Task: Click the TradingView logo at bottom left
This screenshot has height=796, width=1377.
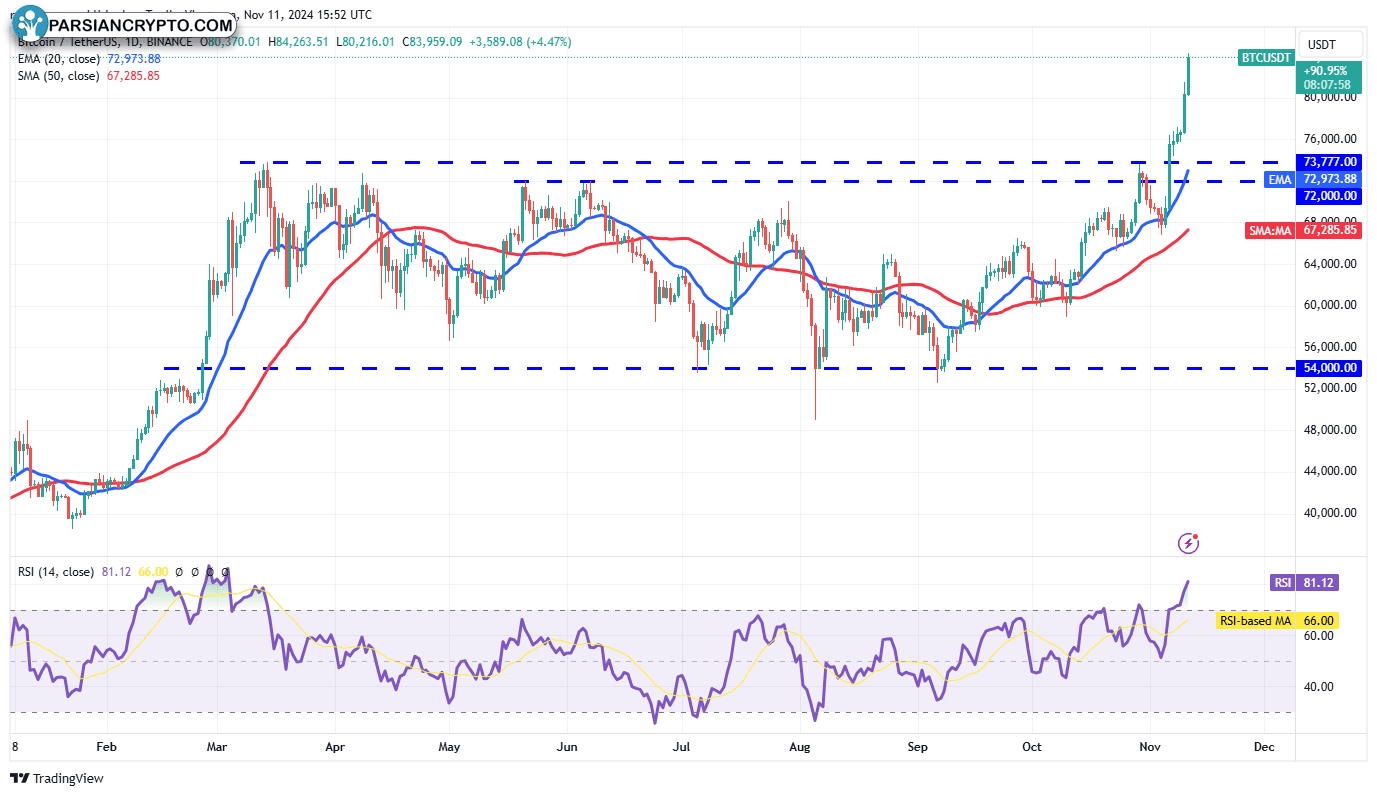Action: click(x=58, y=778)
